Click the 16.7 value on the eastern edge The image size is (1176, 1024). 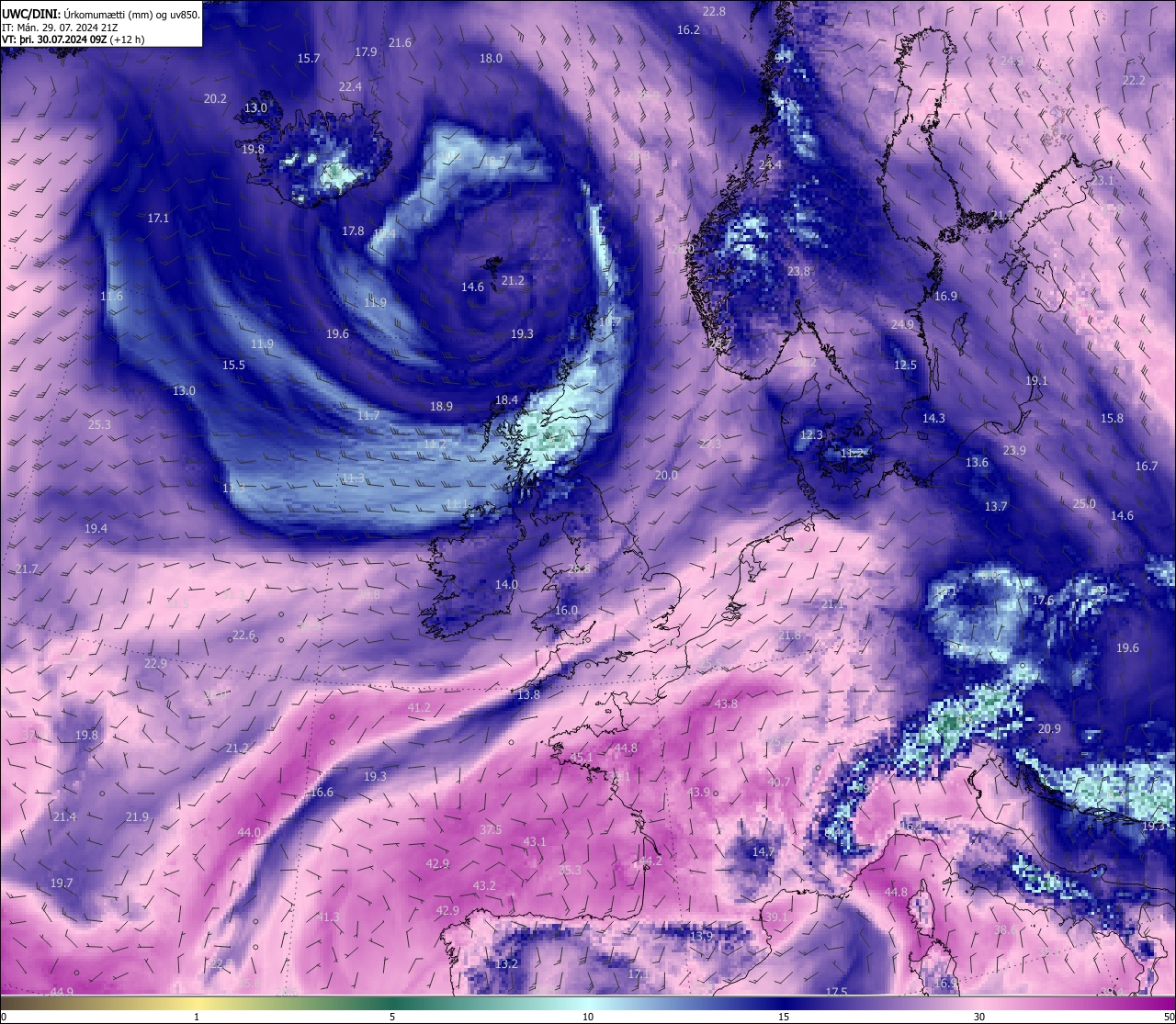click(1147, 467)
